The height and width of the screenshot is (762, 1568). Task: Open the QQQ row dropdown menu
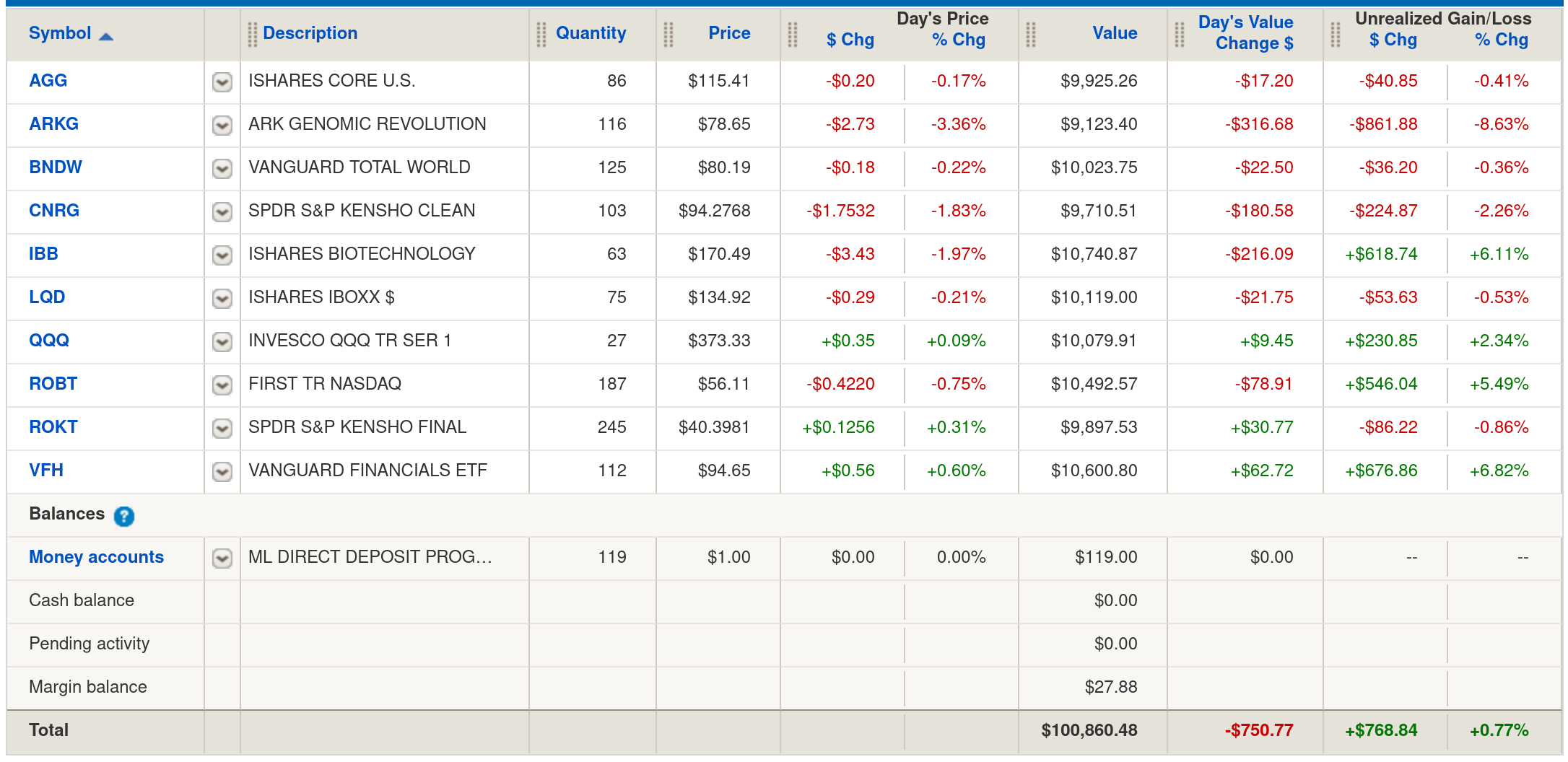point(222,341)
